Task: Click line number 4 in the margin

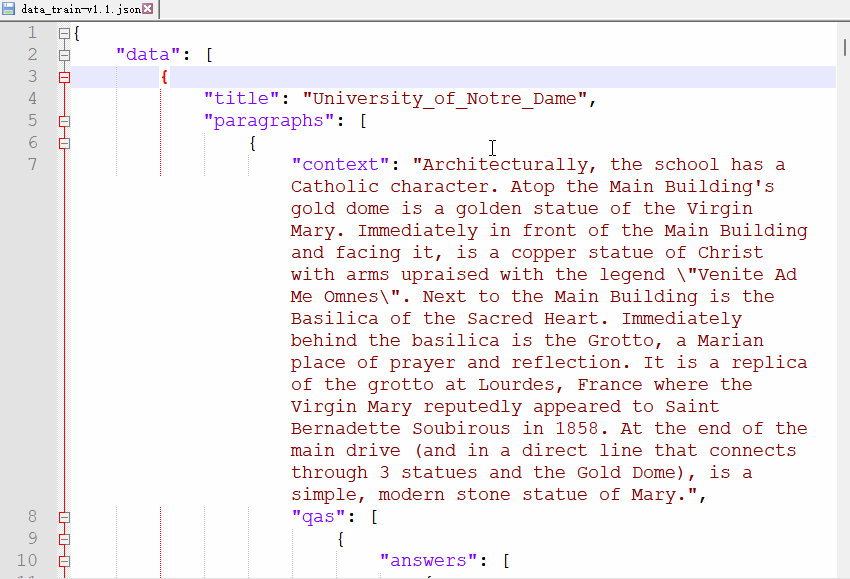Action: coord(33,98)
